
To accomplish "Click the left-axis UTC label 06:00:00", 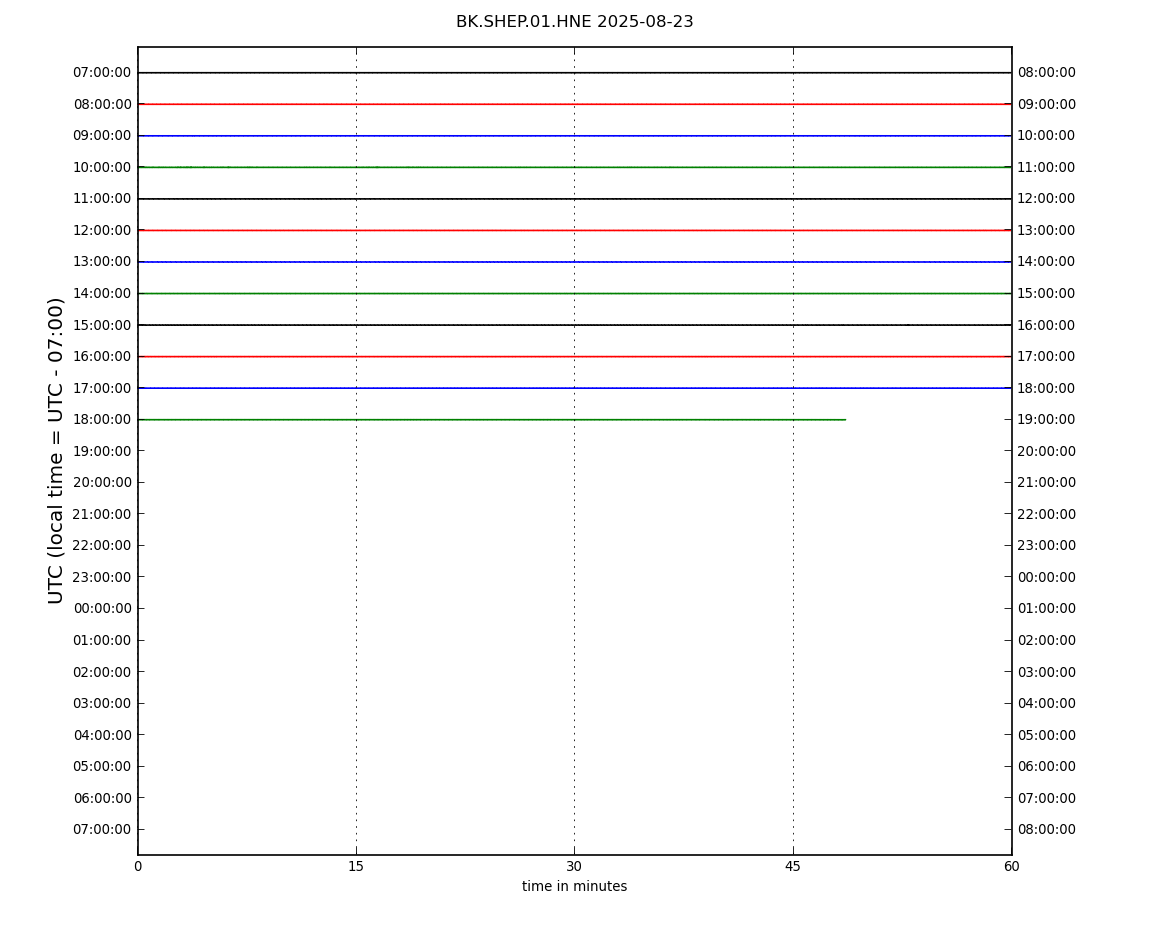I will click(x=102, y=798).
